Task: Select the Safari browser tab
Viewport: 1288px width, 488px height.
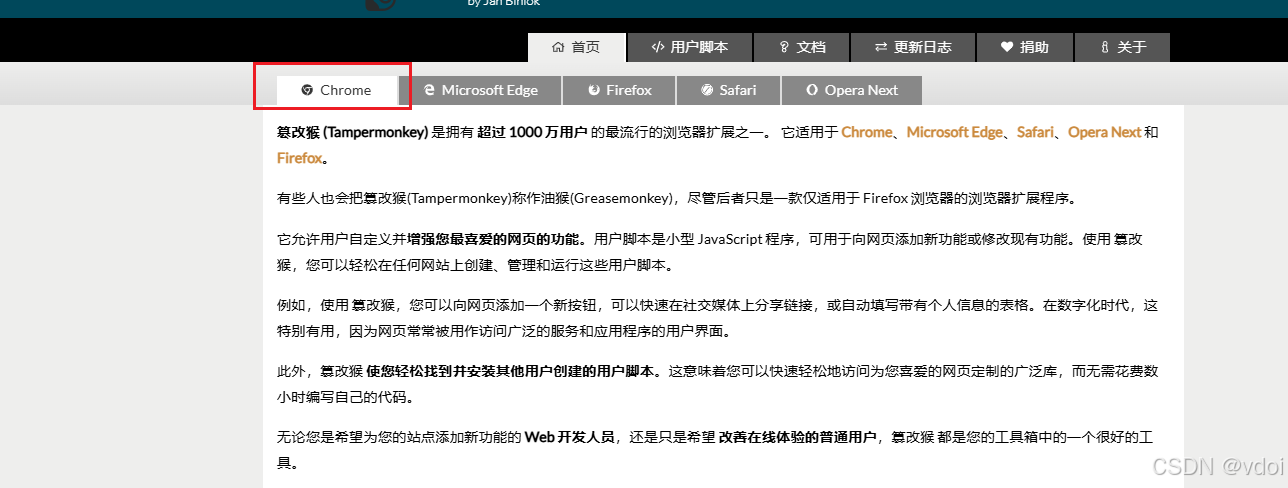Action: coord(728,90)
